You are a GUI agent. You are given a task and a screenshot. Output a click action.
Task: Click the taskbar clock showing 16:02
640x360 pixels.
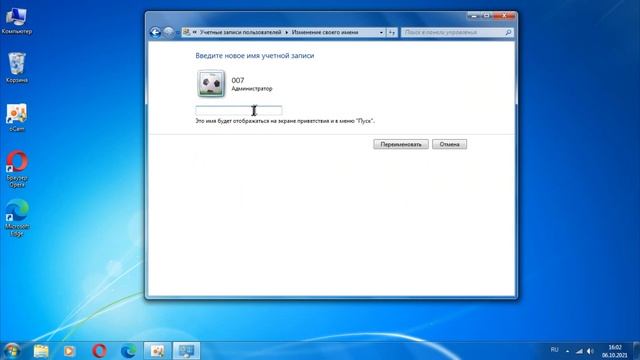615,351
